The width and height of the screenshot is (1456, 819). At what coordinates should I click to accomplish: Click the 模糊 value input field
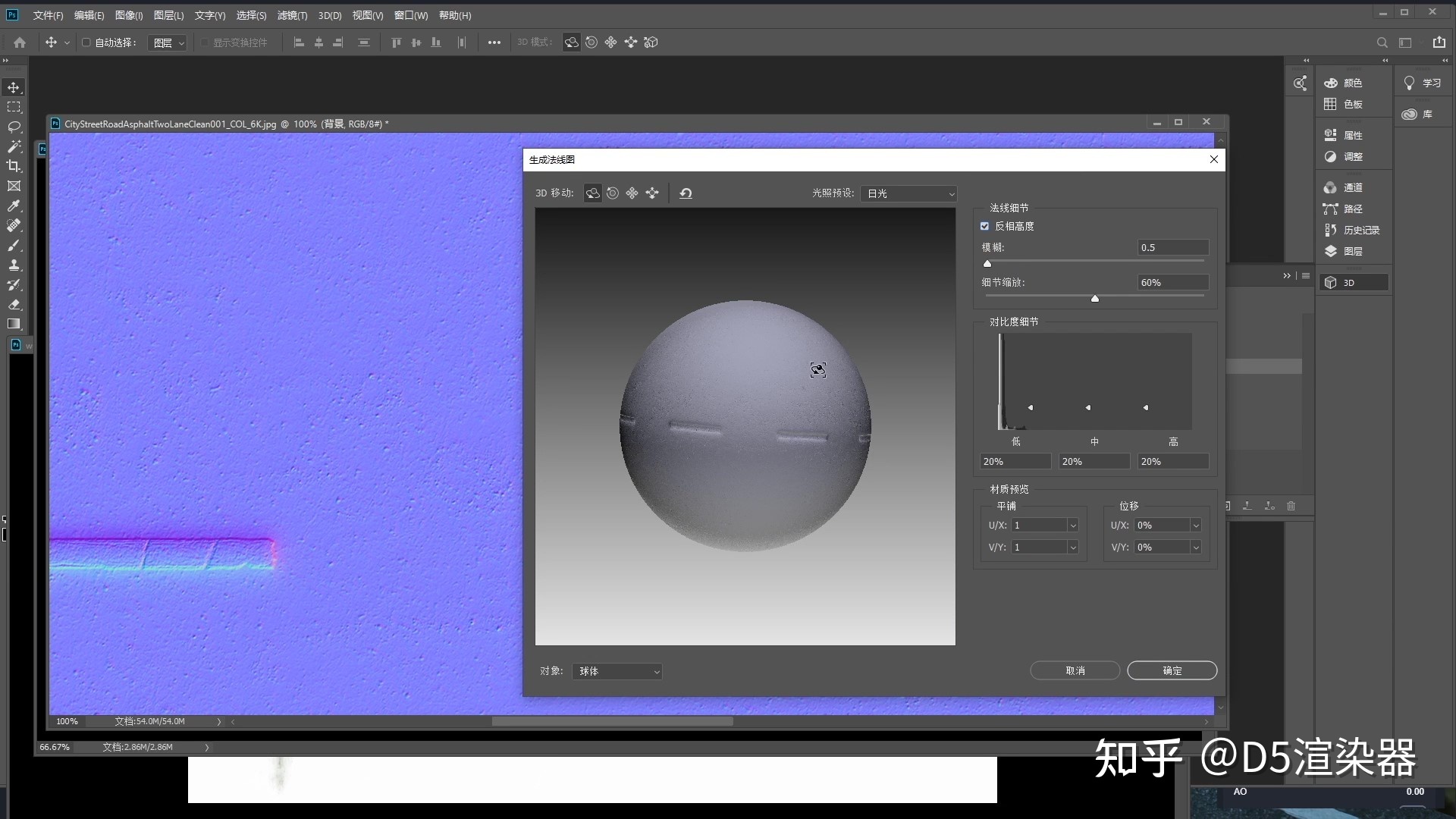(1172, 247)
